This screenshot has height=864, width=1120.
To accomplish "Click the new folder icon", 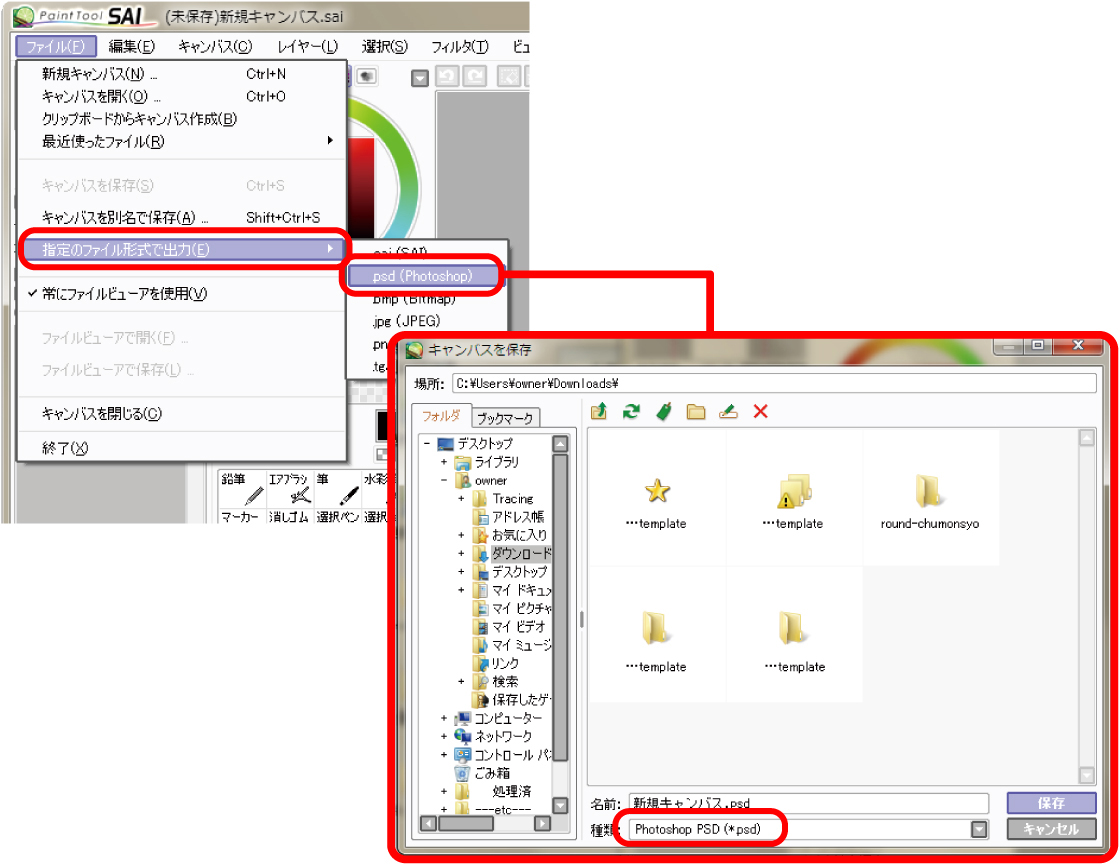I will pyautogui.click(x=696, y=411).
